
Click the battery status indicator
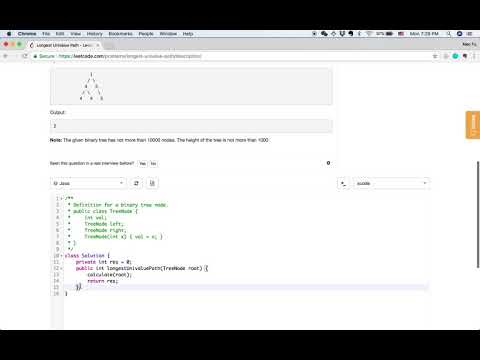tap(384, 34)
